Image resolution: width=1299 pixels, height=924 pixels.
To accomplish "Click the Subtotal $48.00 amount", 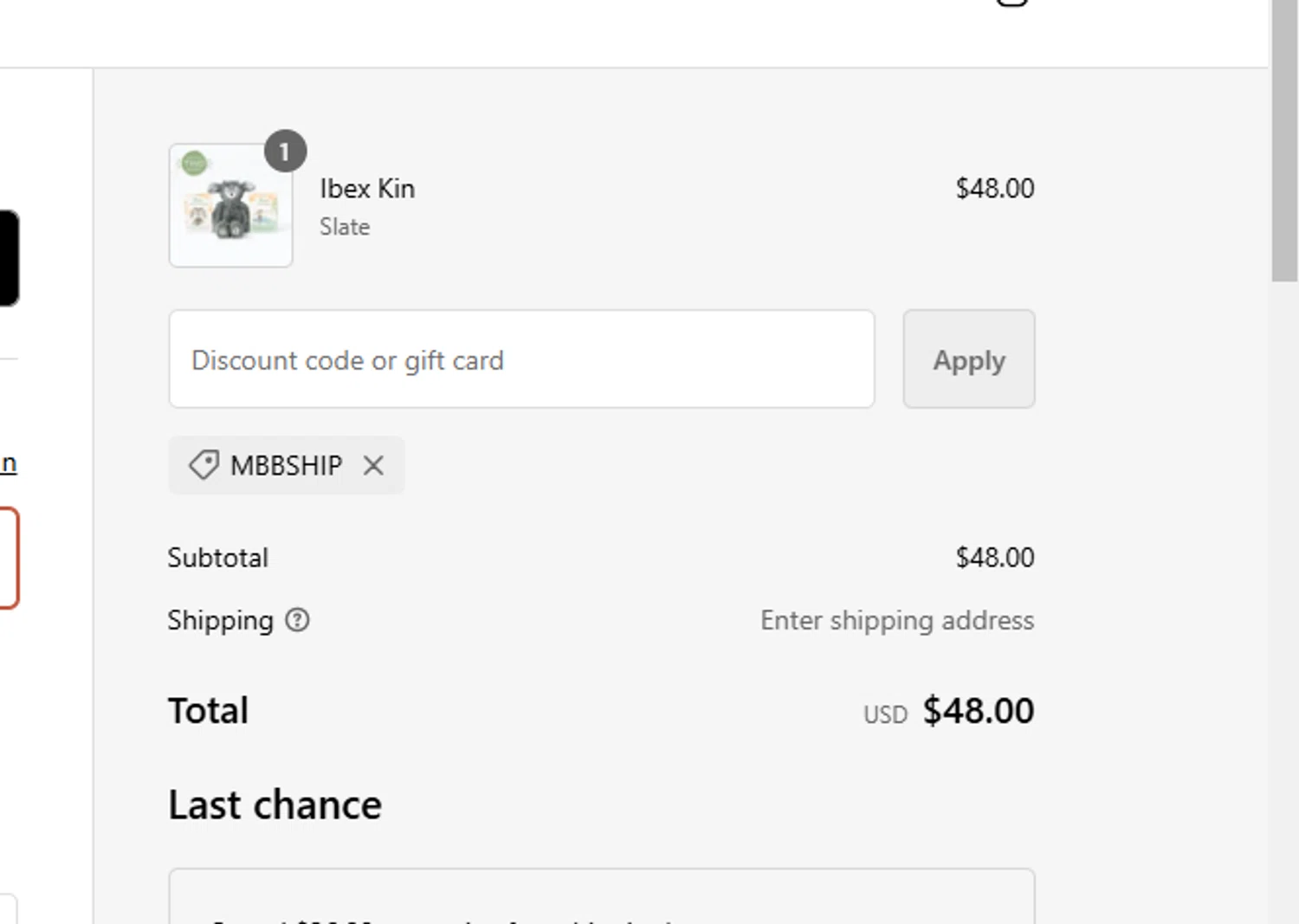I will tap(994, 558).
